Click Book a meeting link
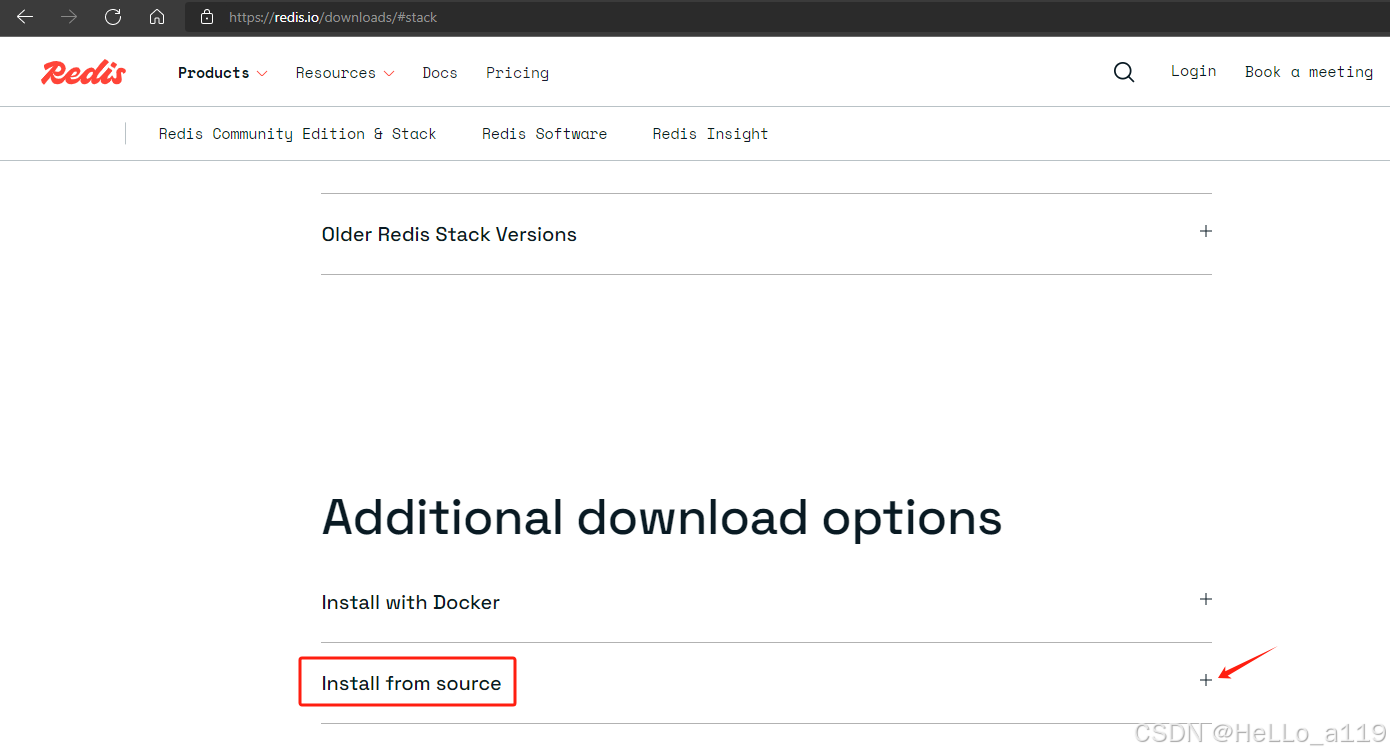Screen dimensions: 1390x756 [x=1309, y=72]
